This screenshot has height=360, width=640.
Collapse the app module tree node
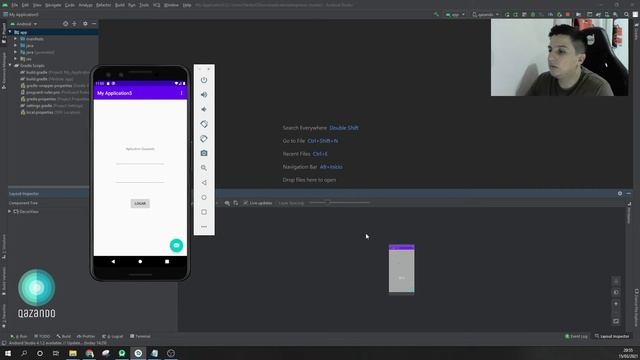(10, 32)
